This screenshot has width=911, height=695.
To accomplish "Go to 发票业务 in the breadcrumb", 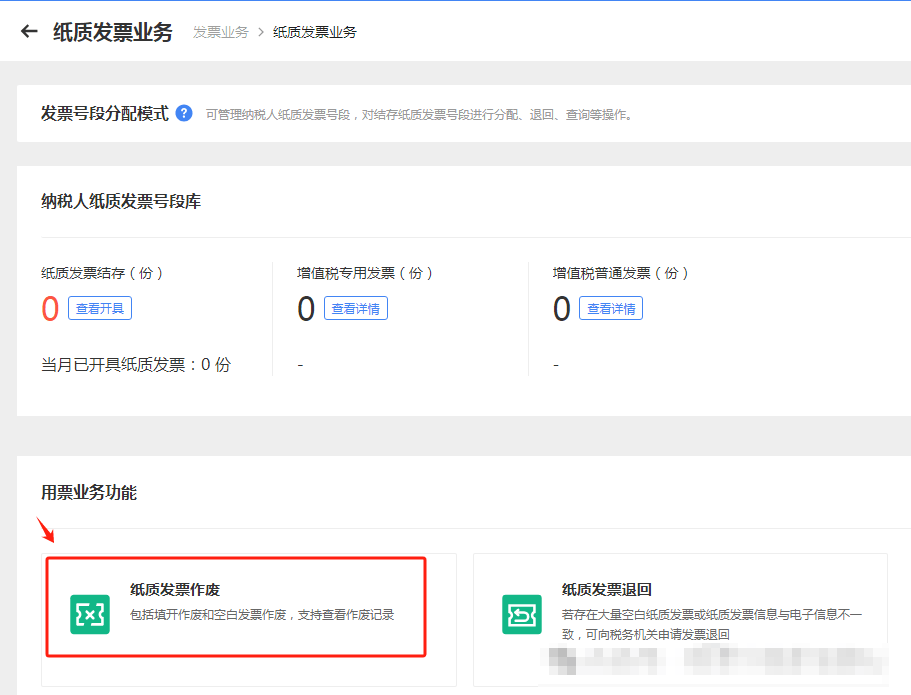I will [220, 32].
